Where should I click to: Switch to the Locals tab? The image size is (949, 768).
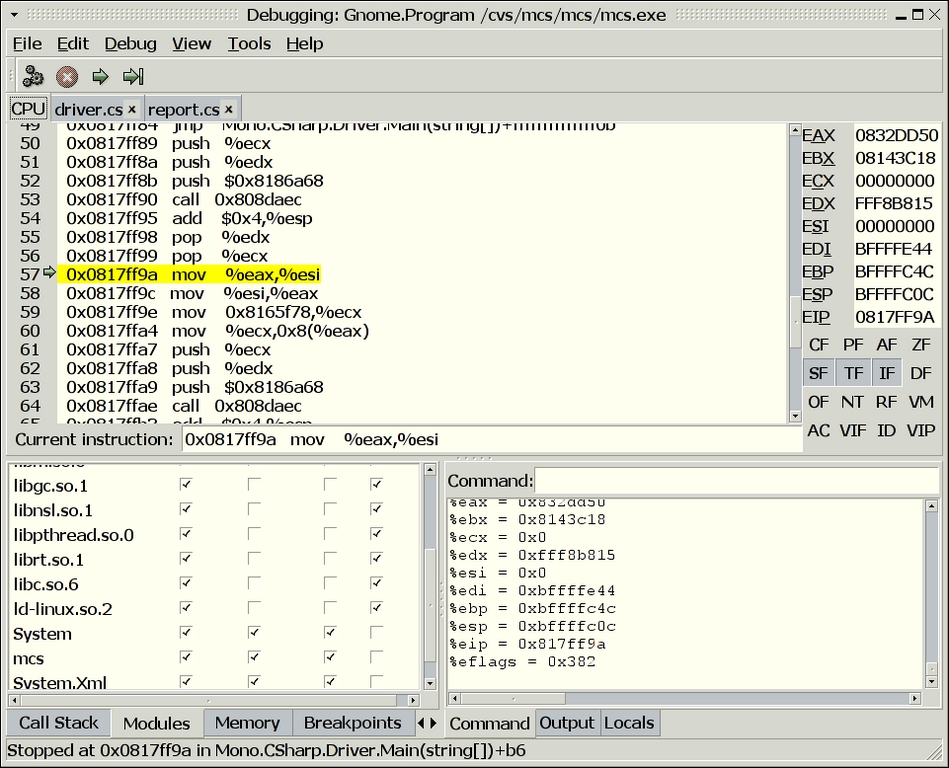point(629,723)
